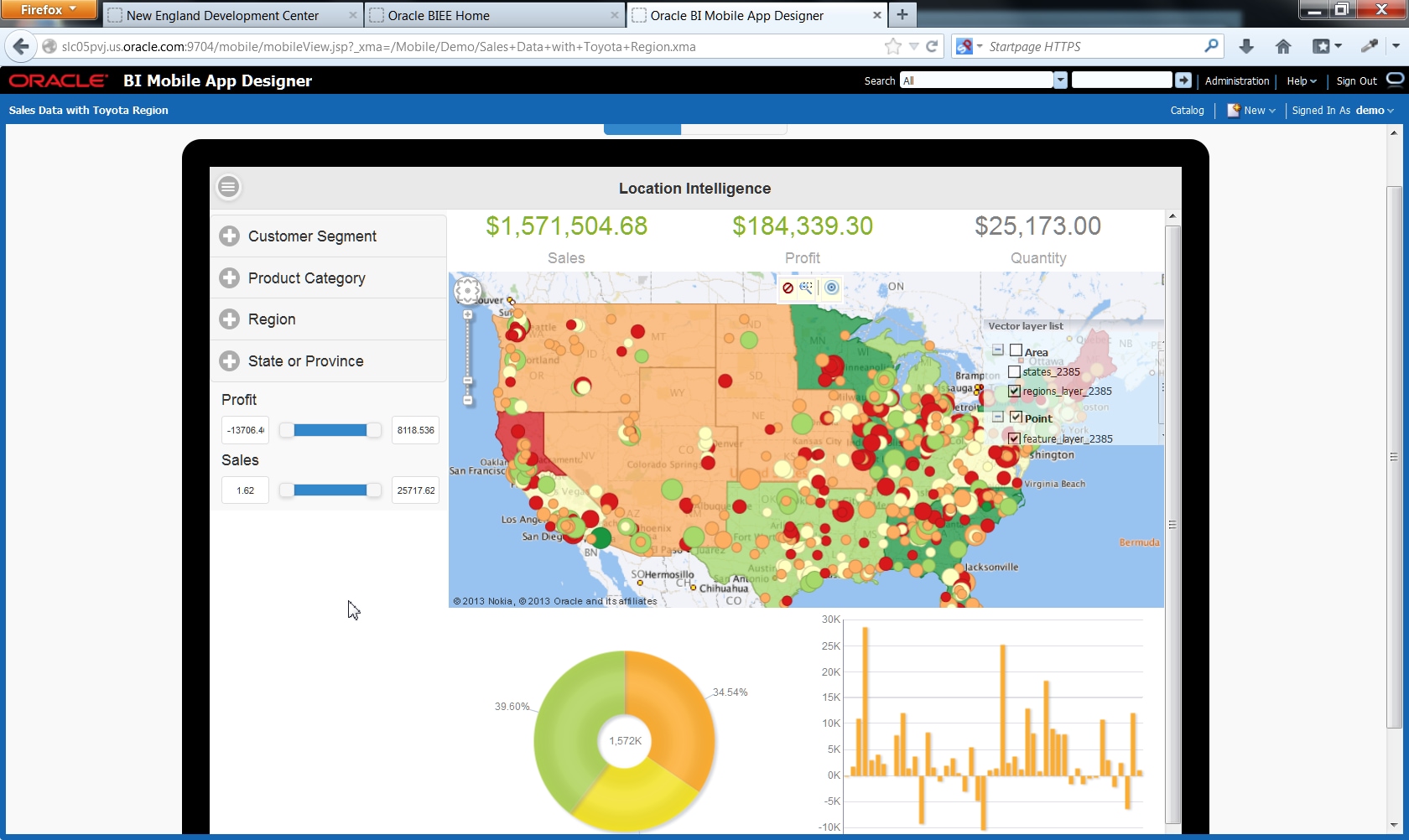The width and height of the screenshot is (1409, 840).
Task: Open the New dropdown menu
Action: 1251,111
